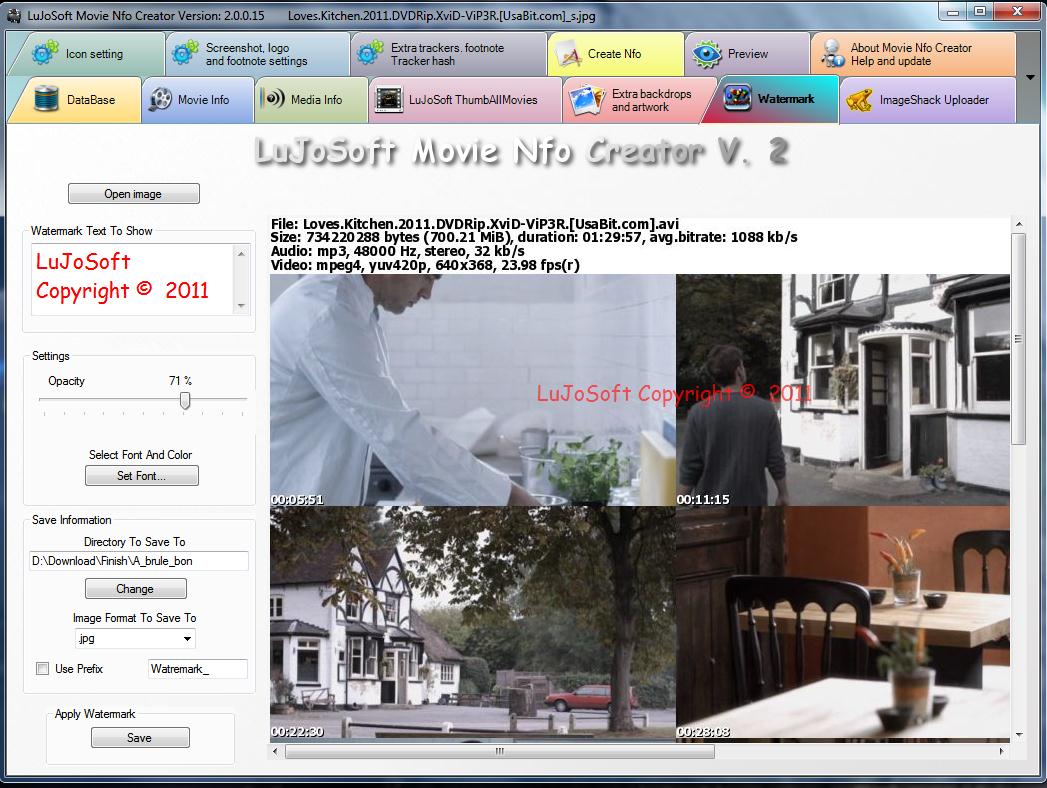The width and height of the screenshot is (1047, 788).
Task: Click the tab strip overflow arrow
Action: click(x=1030, y=77)
